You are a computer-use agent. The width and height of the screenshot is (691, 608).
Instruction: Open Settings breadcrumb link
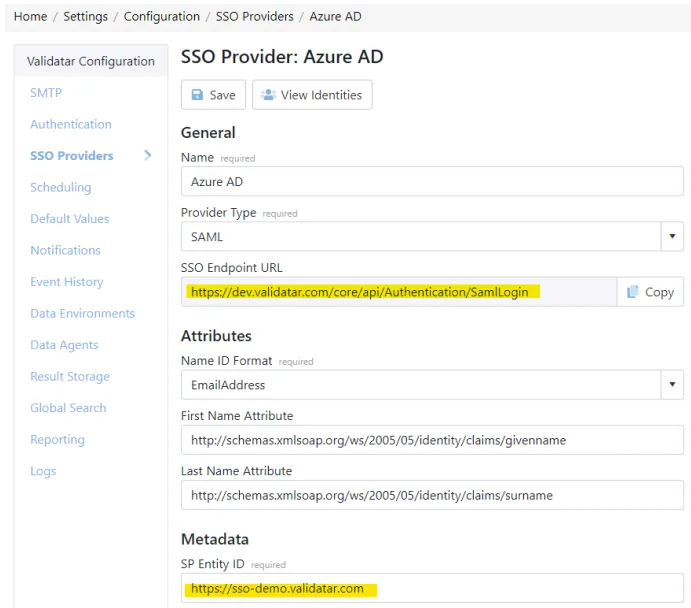pyautogui.click(x=85, y=16)
